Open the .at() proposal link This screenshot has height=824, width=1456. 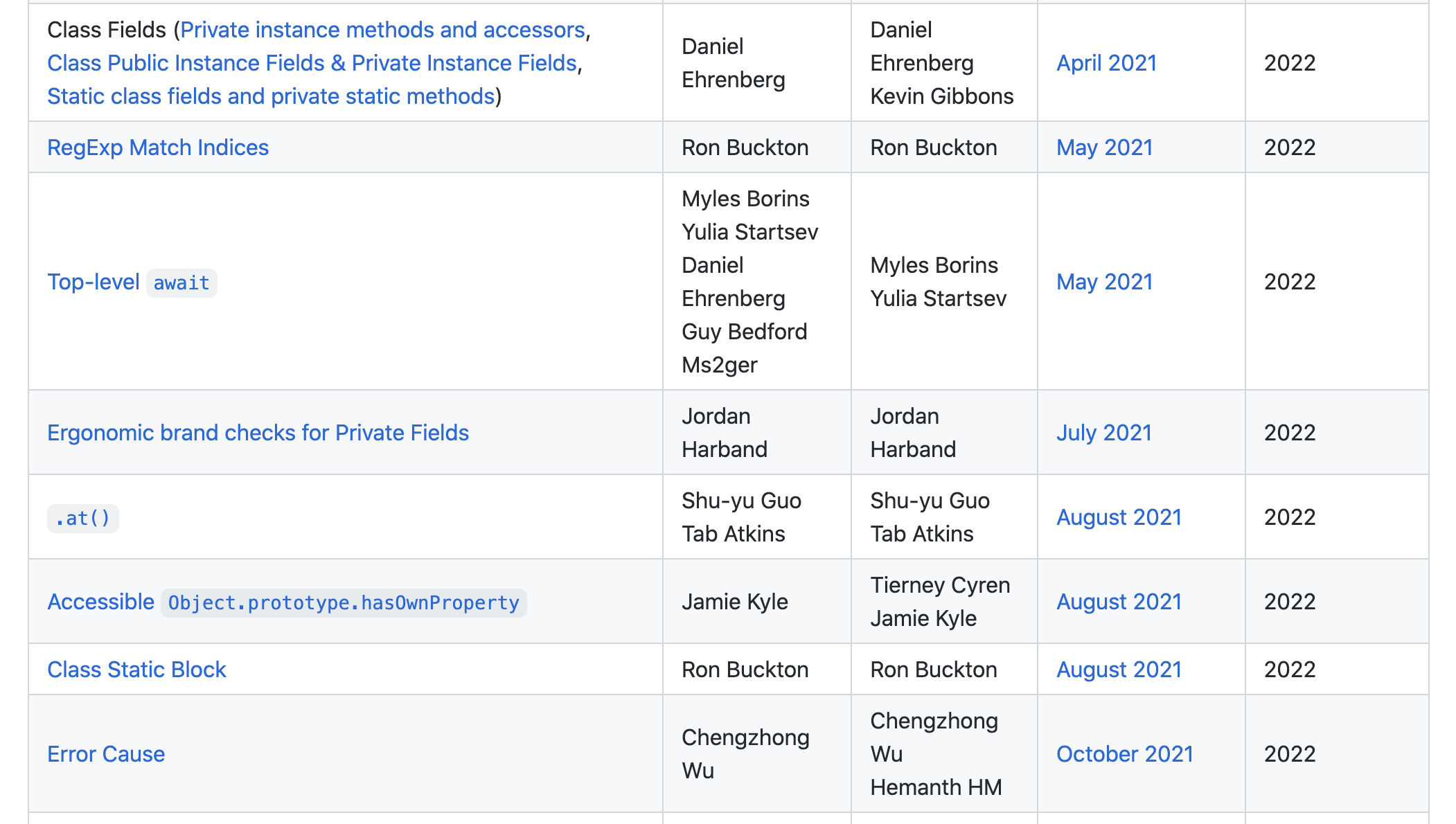[82, 518]
